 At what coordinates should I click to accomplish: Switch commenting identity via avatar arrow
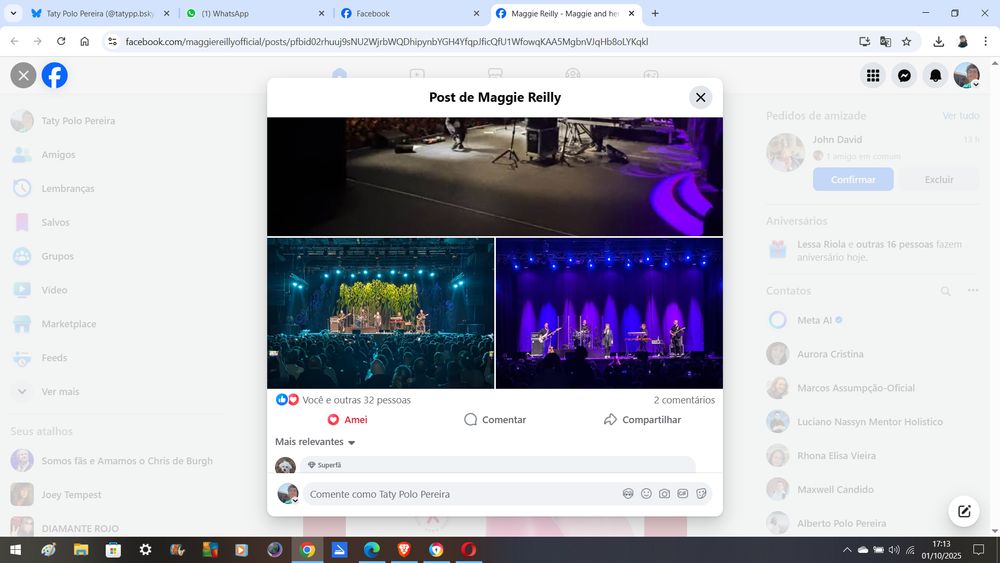pos(295,501)
